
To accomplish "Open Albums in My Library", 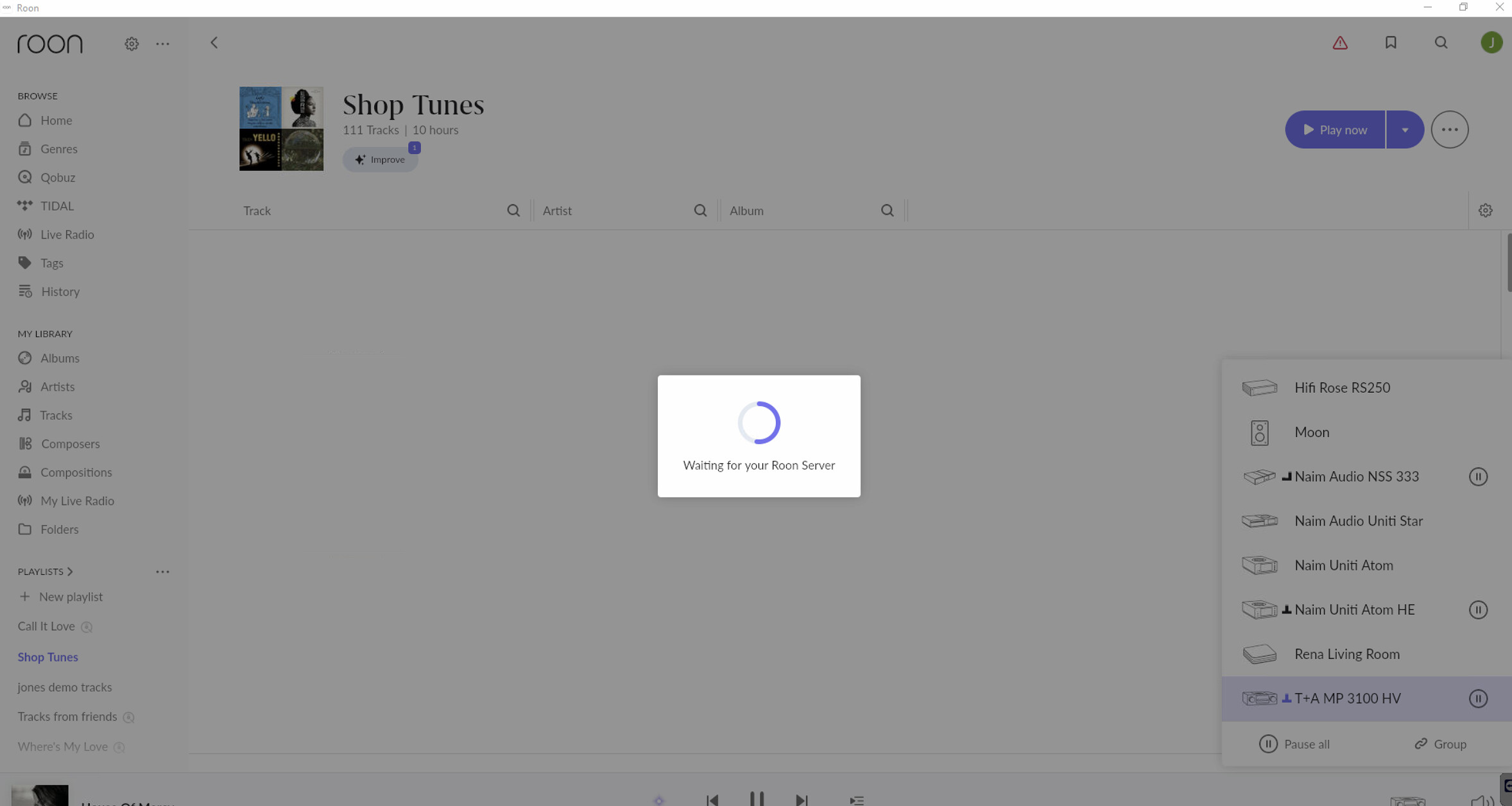I will 49,358.
